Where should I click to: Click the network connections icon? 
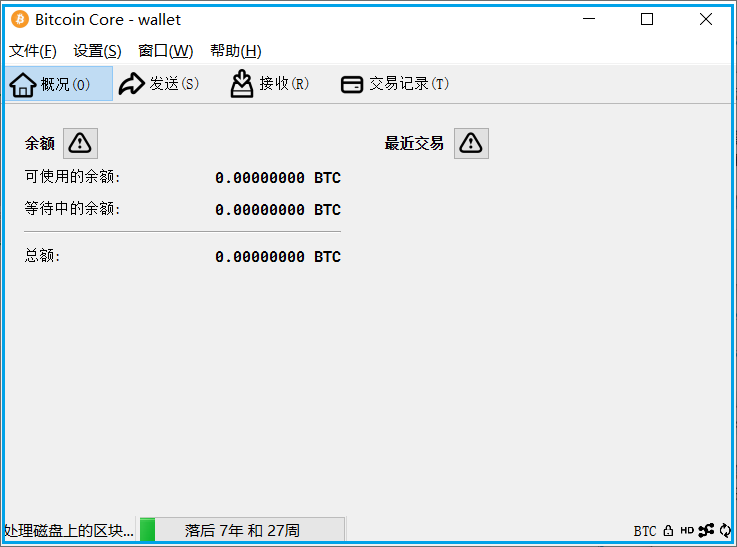click(x=706, y=530)
